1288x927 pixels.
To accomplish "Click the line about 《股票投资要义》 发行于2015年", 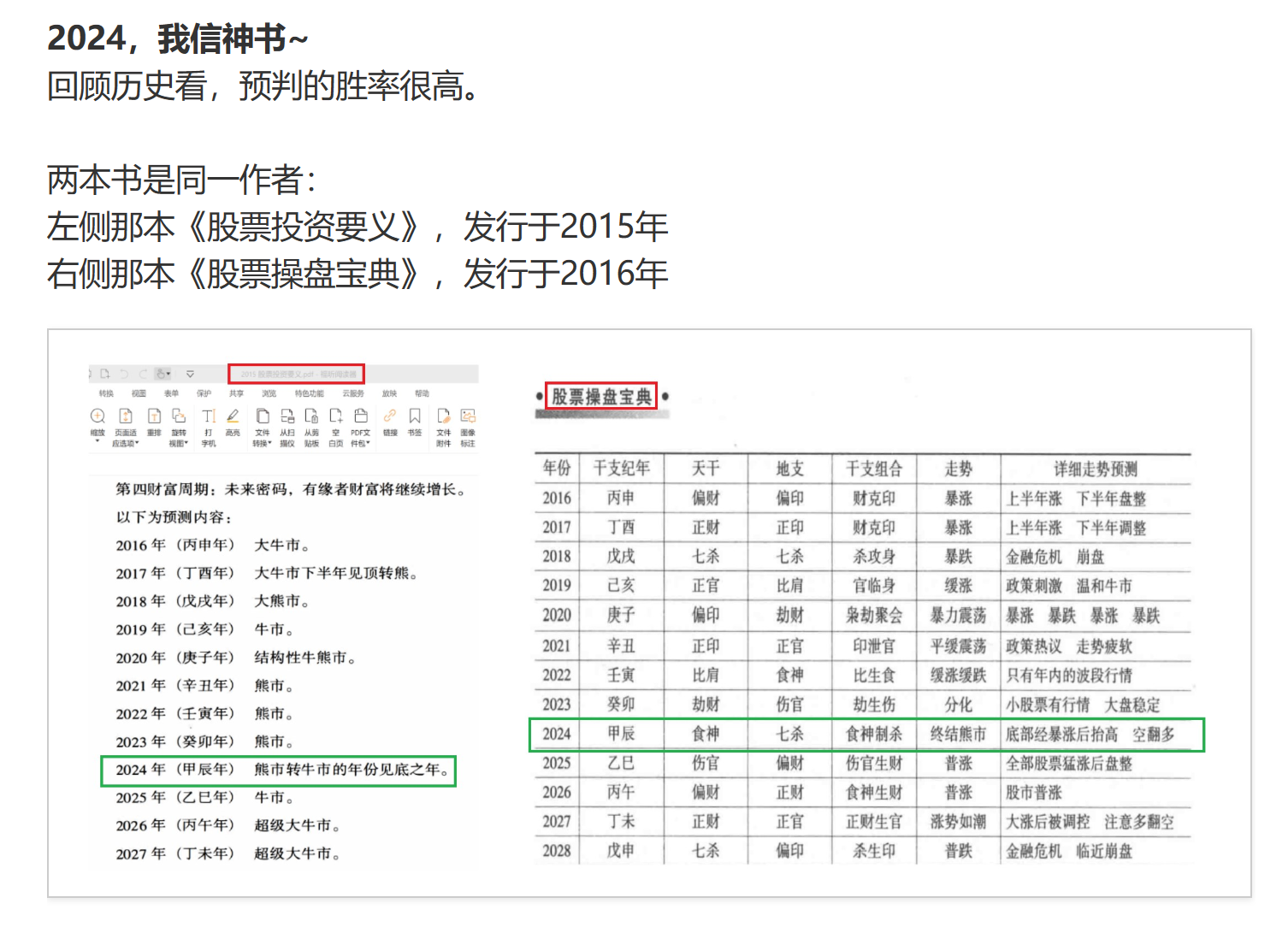I will point(357,227).
